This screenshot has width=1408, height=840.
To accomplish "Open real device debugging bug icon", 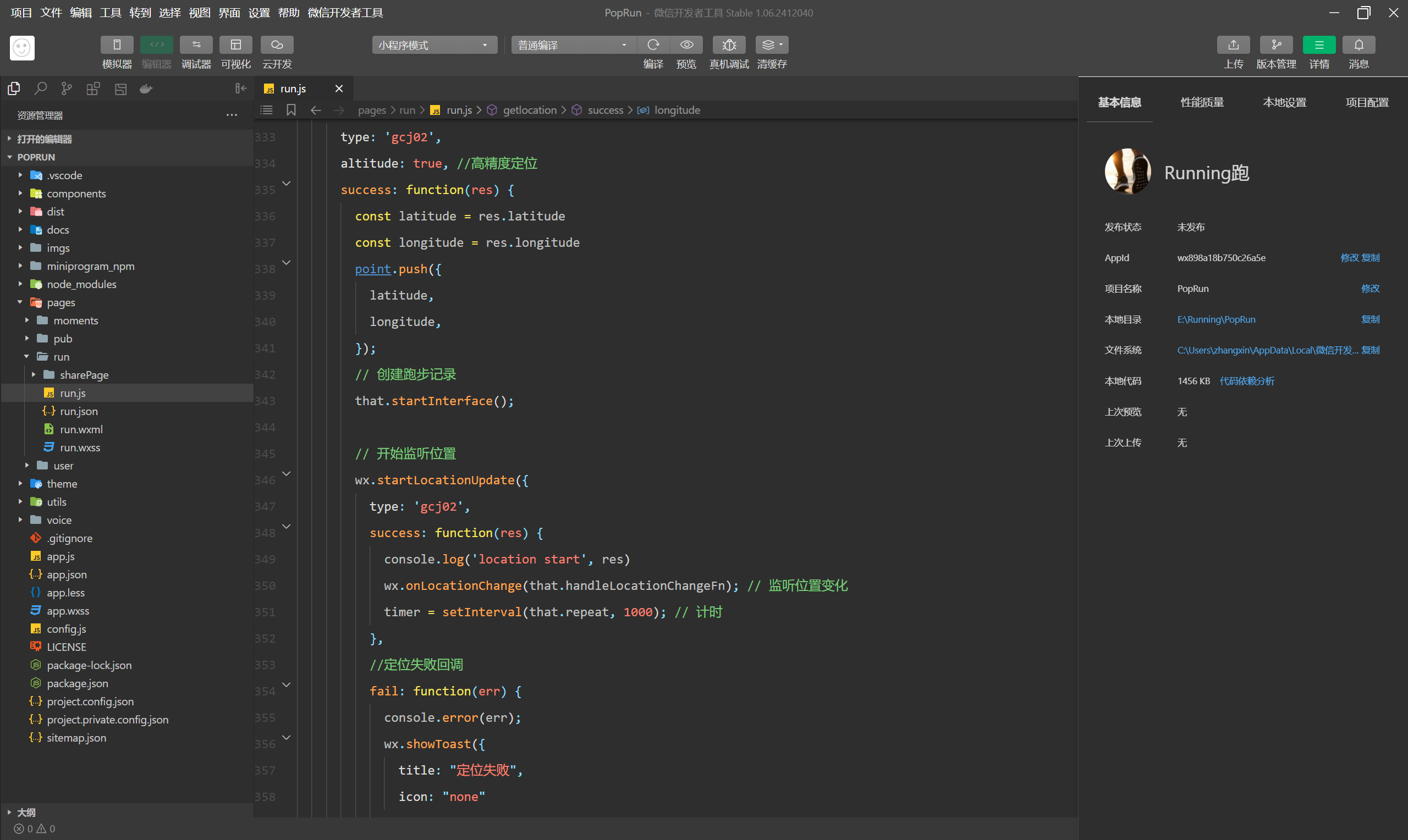I will pos(729,45).
